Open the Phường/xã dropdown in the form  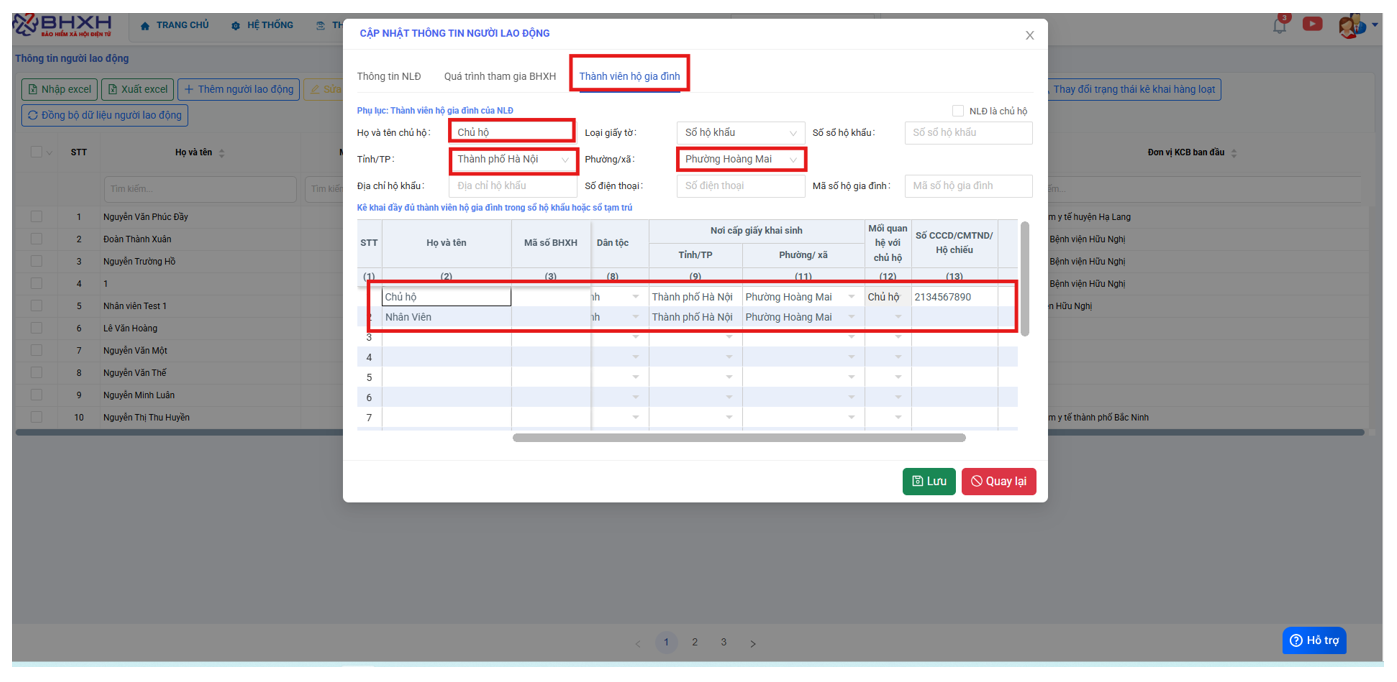click(x=740, y=160)
